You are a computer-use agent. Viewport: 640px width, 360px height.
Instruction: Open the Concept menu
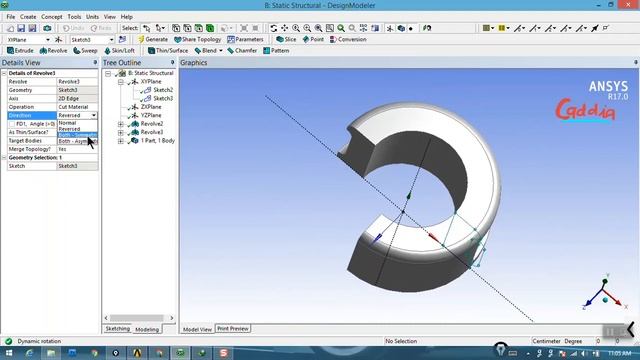(x=51, y=17)
